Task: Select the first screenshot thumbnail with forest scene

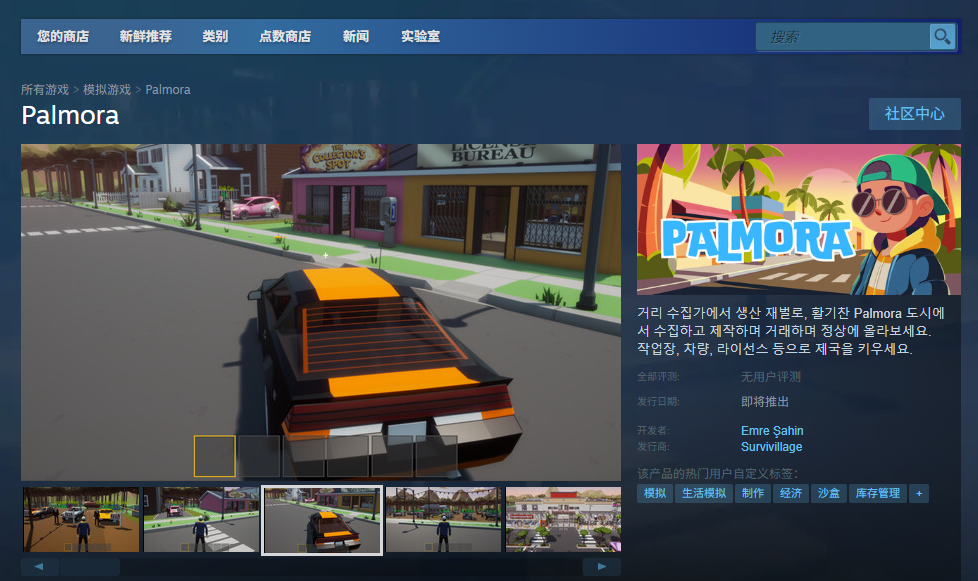Action: (x=82, y=520)
